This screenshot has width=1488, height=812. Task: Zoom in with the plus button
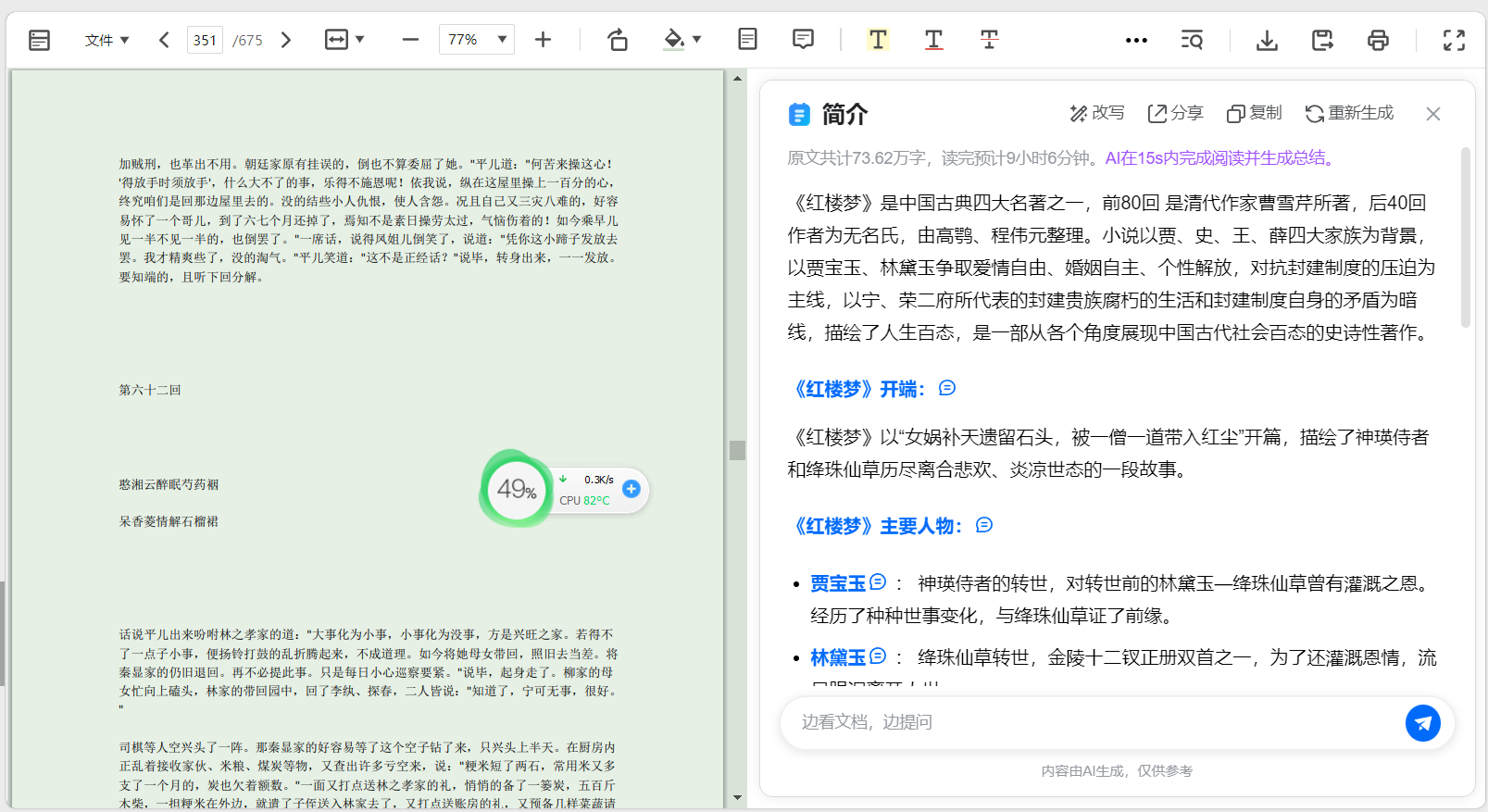[x=544, y=40]
